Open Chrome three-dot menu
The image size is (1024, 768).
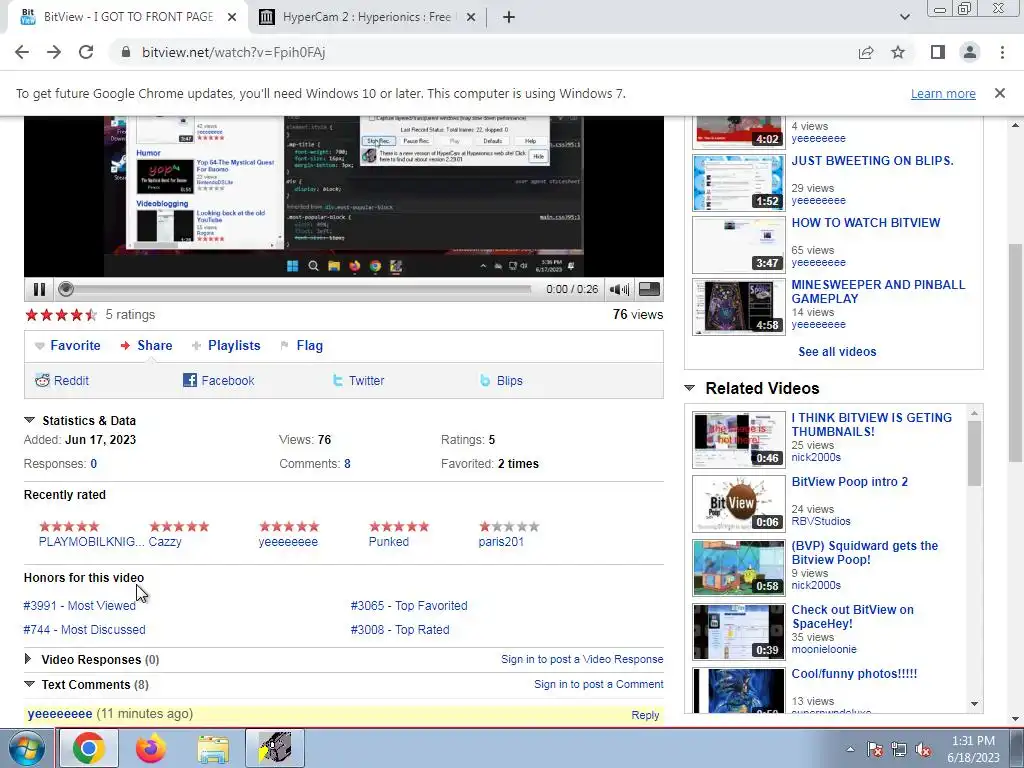pos(1002,52)
